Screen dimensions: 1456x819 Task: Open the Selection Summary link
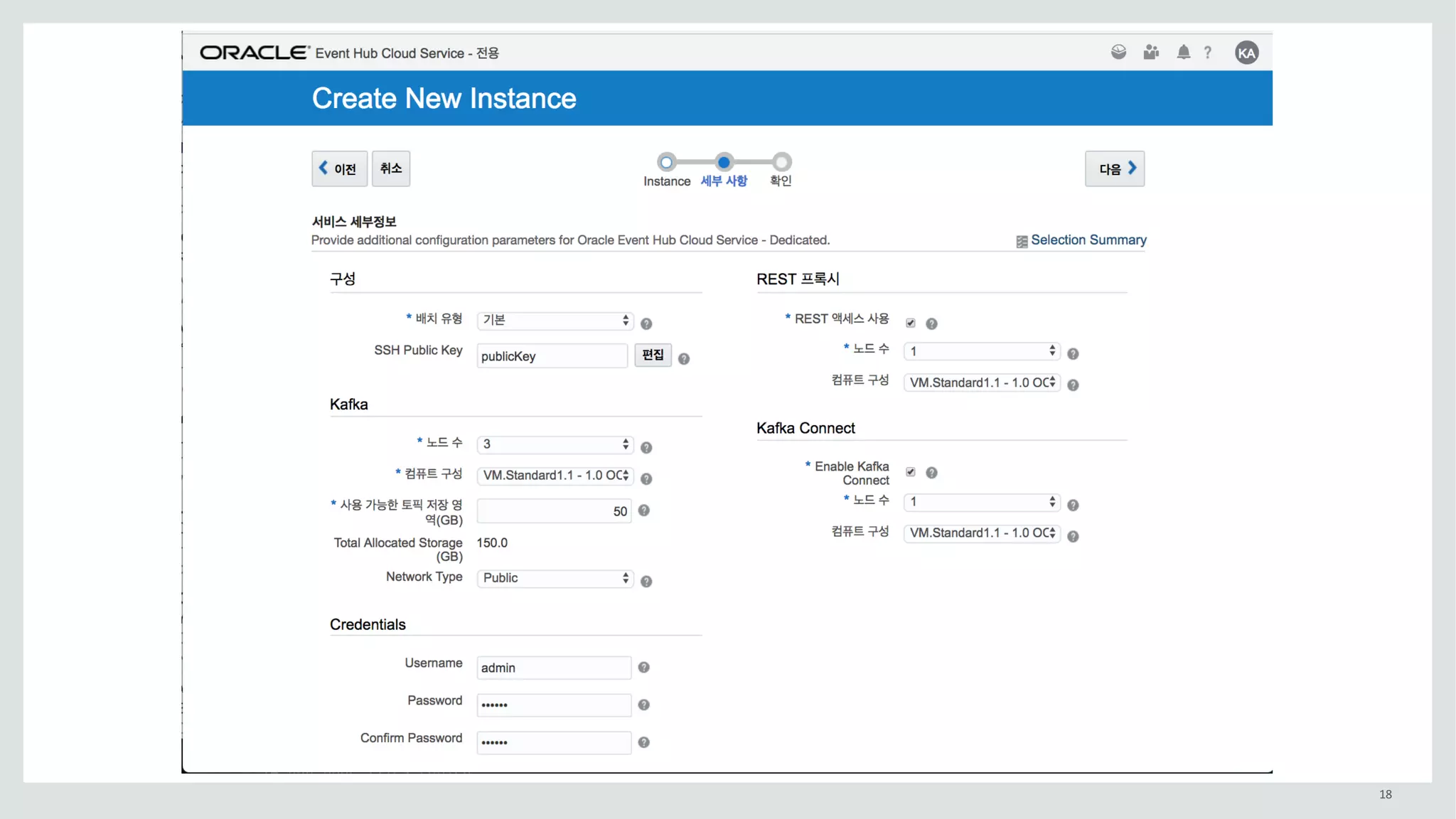pyautogui.click(x=1088, y=240)
